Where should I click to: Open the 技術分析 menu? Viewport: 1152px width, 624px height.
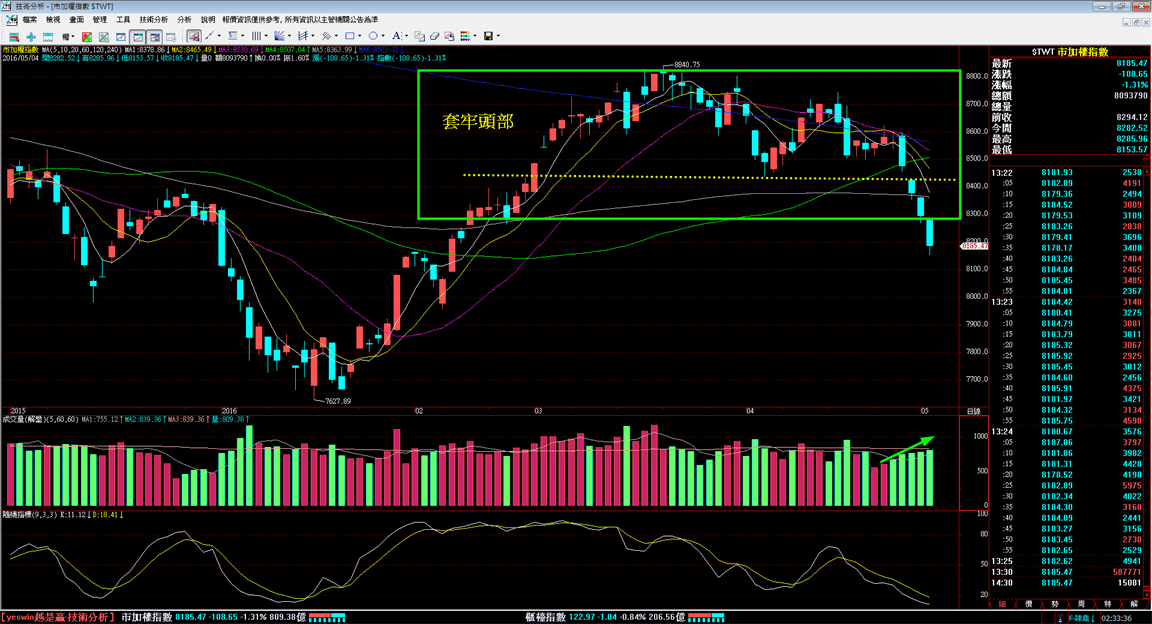click(154, 20)
